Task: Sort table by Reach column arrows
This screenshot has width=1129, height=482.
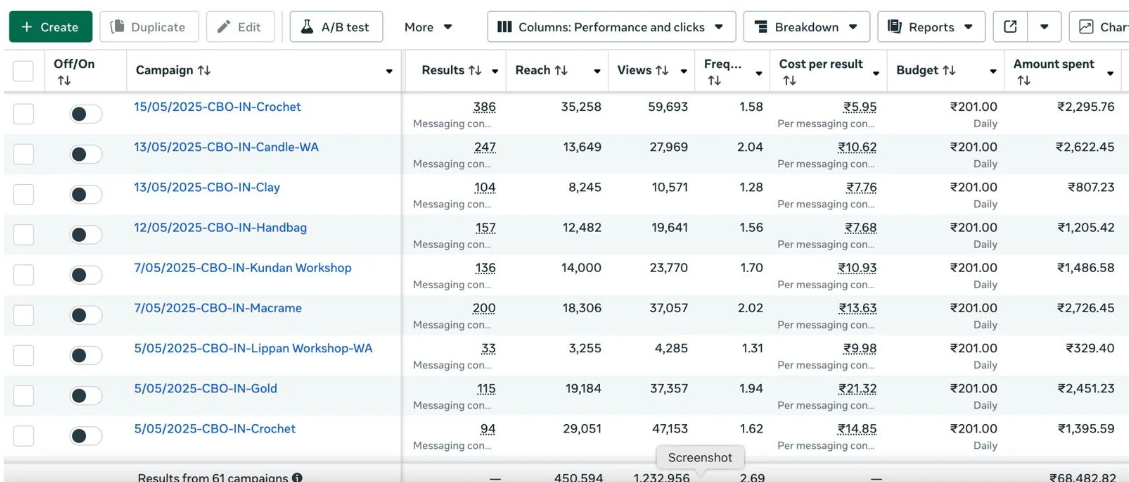Action: click(561, 71)
